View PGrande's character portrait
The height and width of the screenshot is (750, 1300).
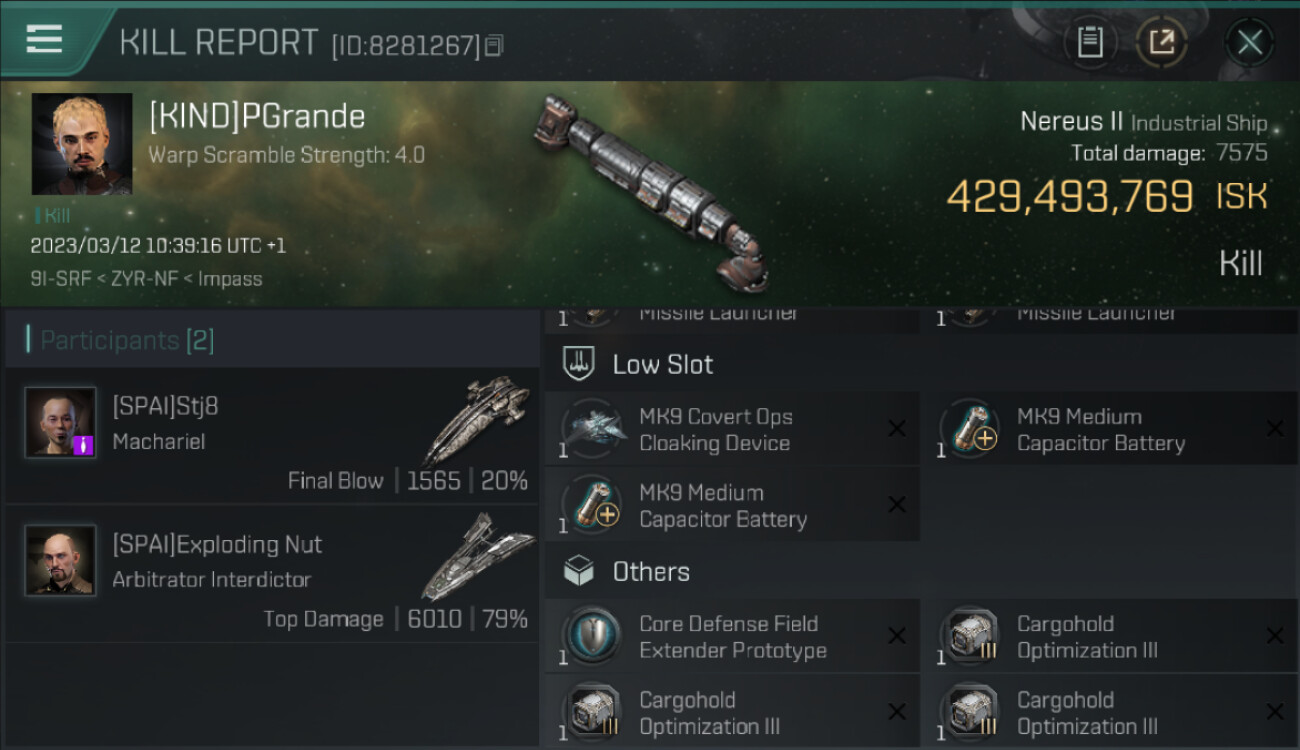pyautogui.click(x=82, y=144)
